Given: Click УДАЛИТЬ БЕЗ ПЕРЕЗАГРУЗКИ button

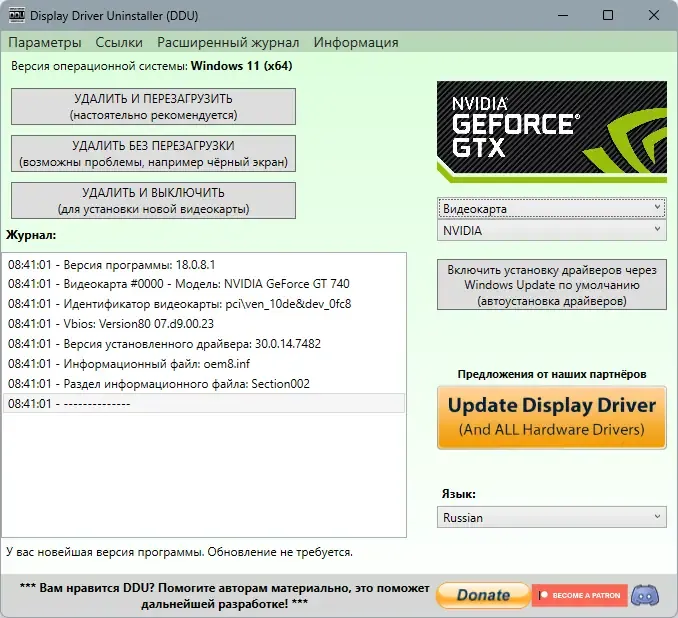Looking at the screenshot, I should (x=154, y=154).
